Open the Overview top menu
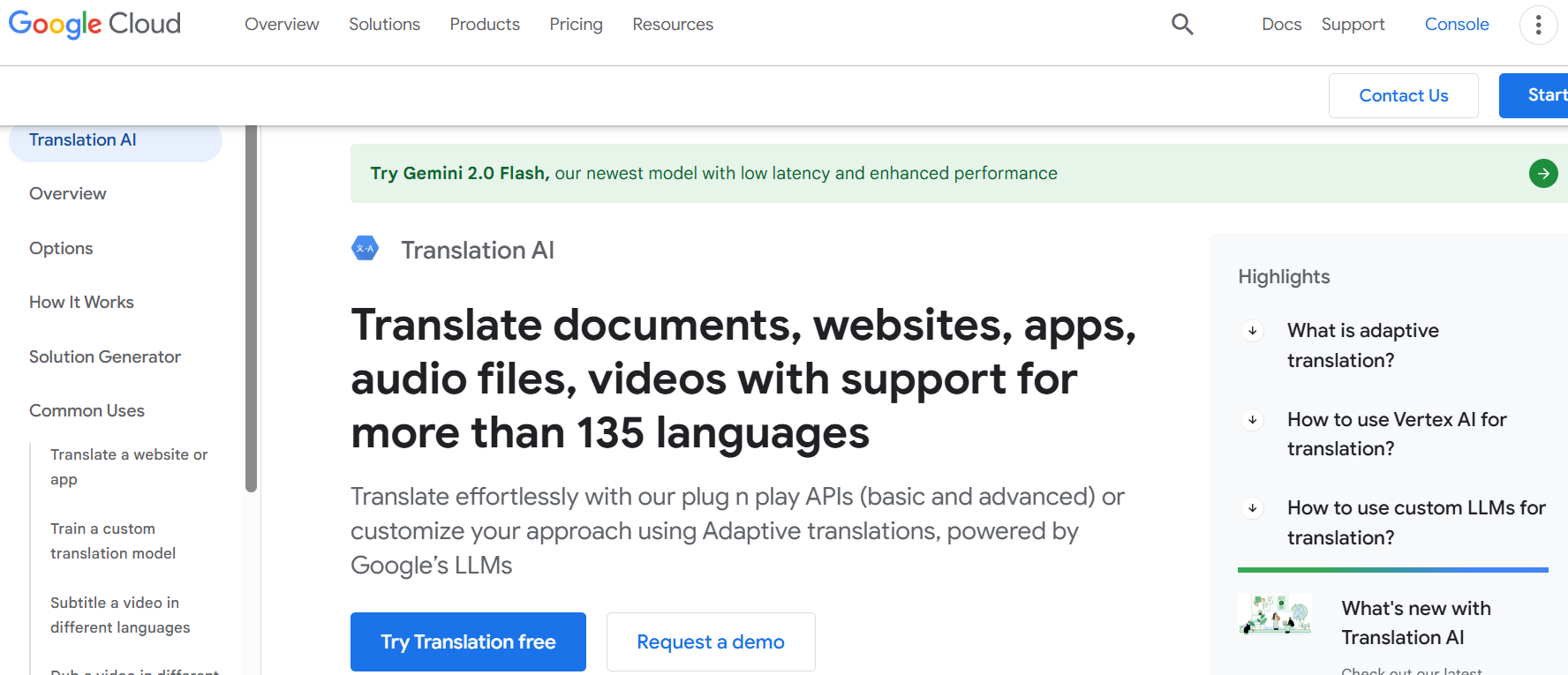The width and height of the screenshot is (1568, 675). tap(282, 25)
